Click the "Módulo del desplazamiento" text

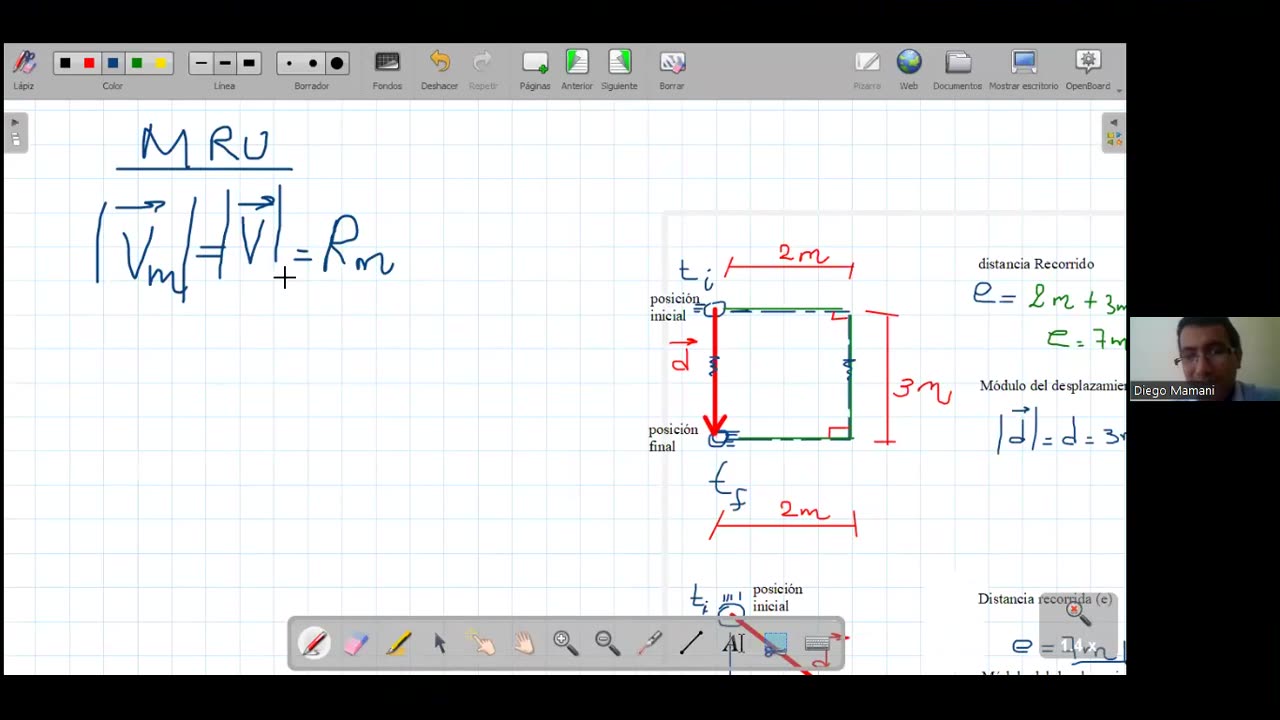(x=1053, y=386)
